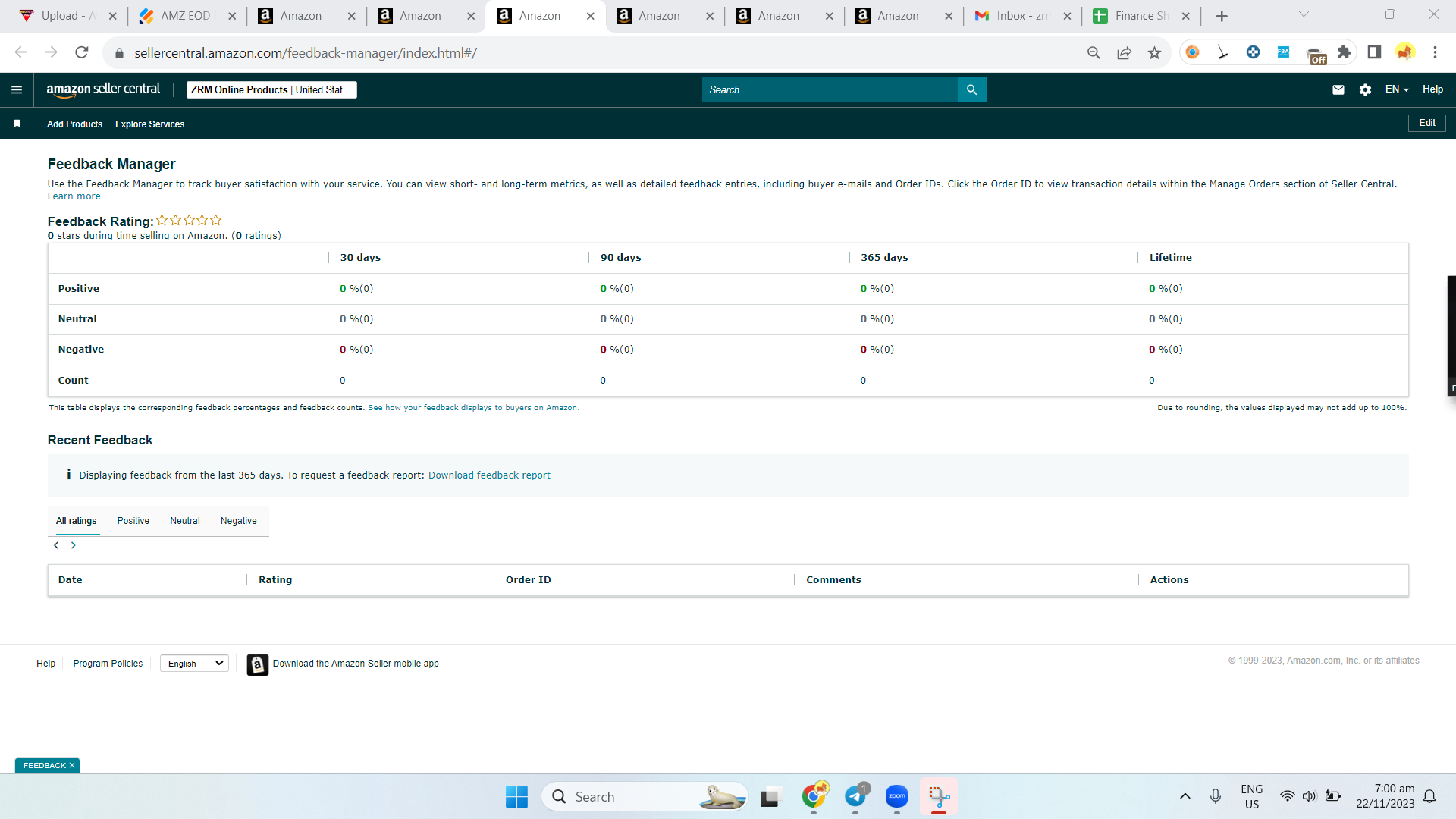The height and width of the screenshot is (819, 1456).
Task: Open the settings gear icon
Action: click(1365, 89)
